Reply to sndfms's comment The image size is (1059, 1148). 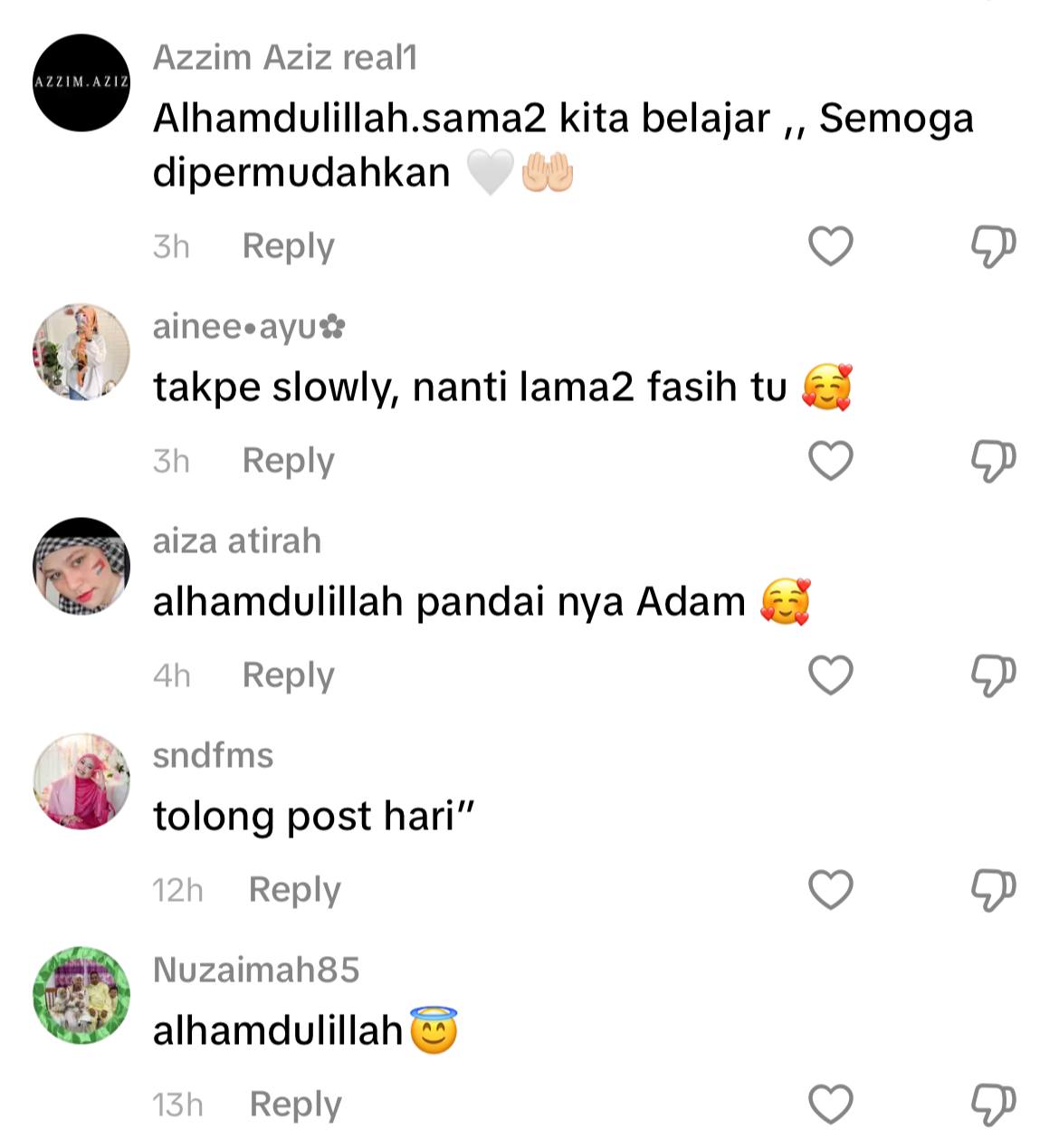[294, 890]
